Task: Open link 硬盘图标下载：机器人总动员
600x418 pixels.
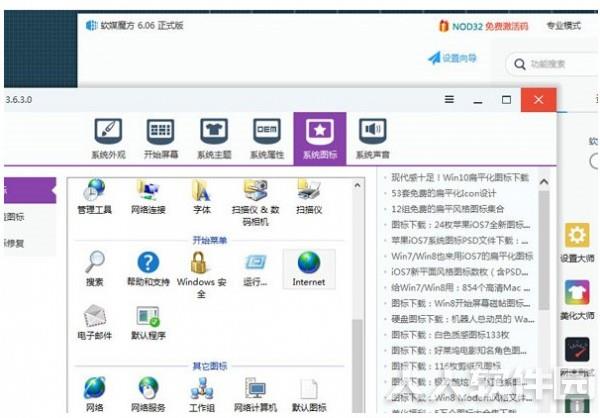Action: tap(463, 319)
